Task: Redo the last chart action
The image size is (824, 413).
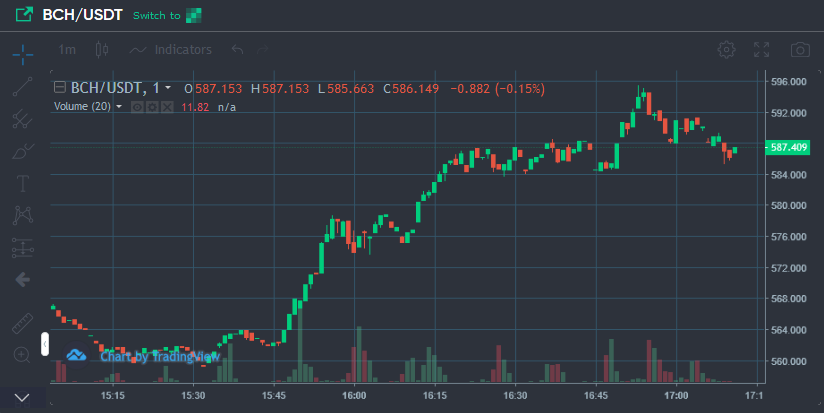Action: pos(263,49)
